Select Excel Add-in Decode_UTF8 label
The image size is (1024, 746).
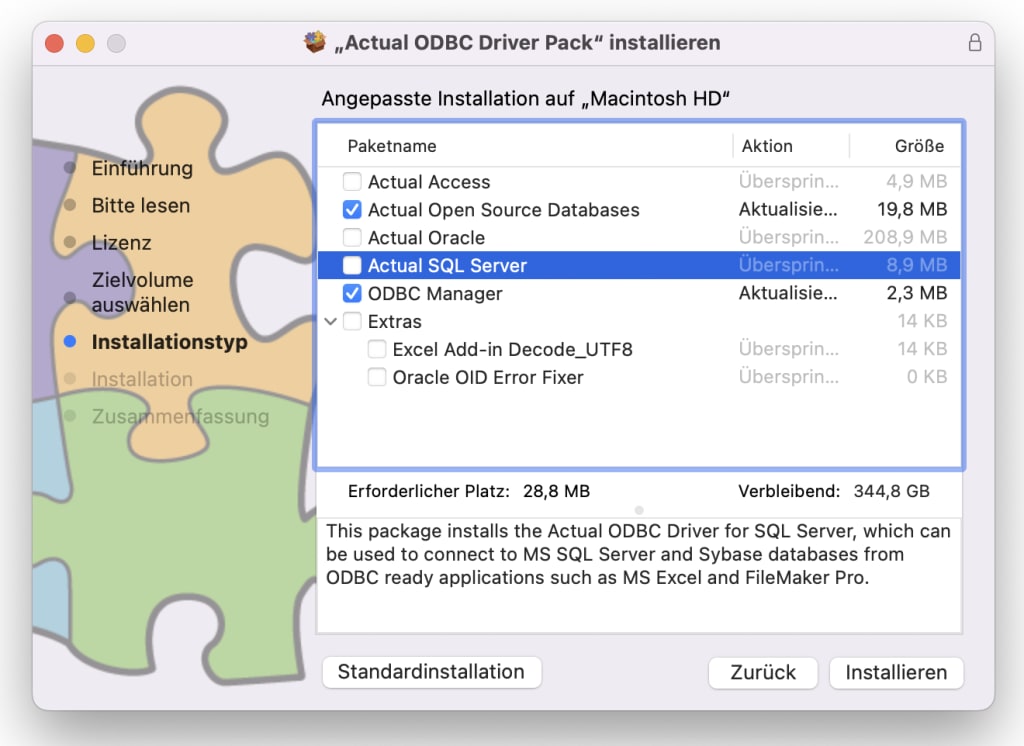click(513, 349)
